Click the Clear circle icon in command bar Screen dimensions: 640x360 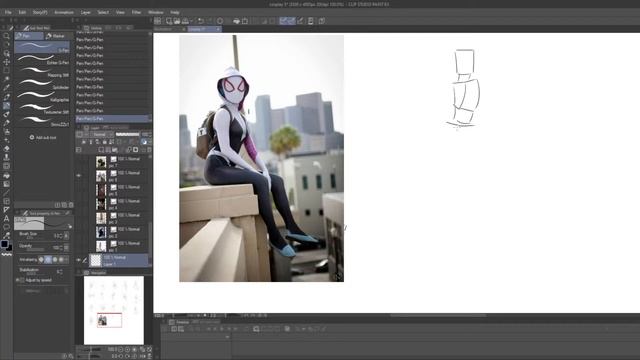tap(220, 21)
